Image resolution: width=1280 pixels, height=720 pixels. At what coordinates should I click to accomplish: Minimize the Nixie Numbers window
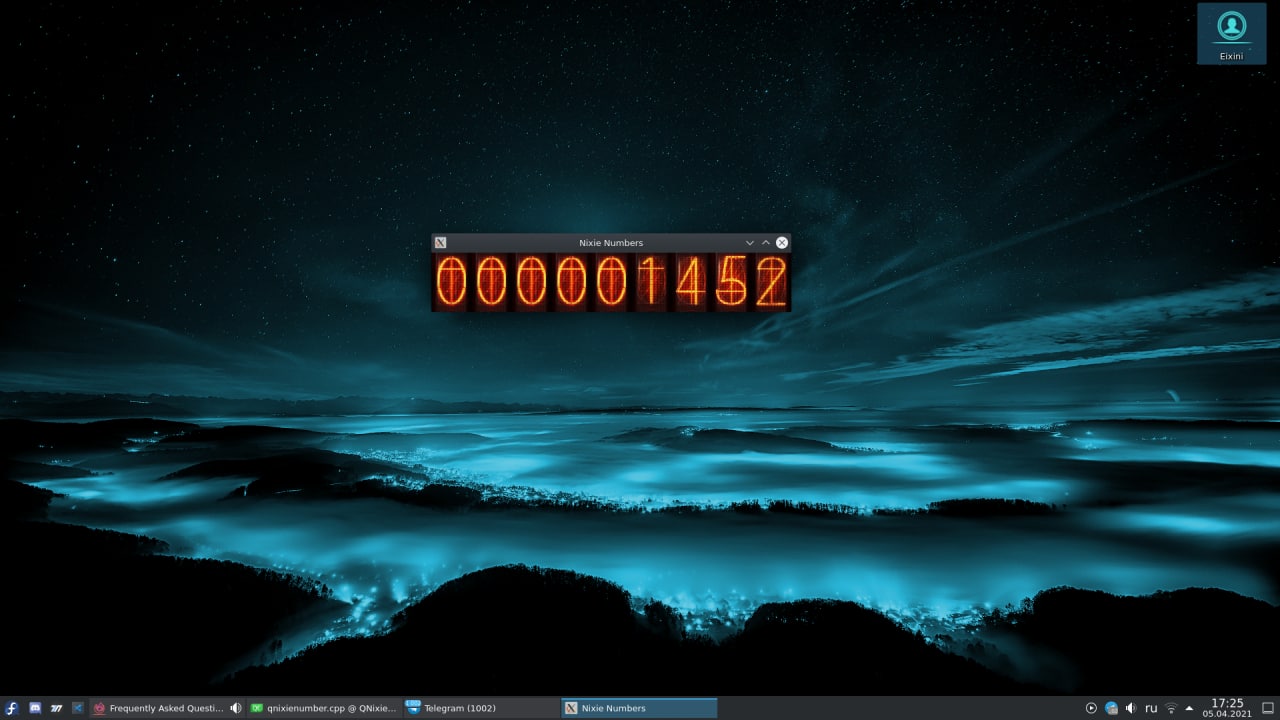[750, 242]
